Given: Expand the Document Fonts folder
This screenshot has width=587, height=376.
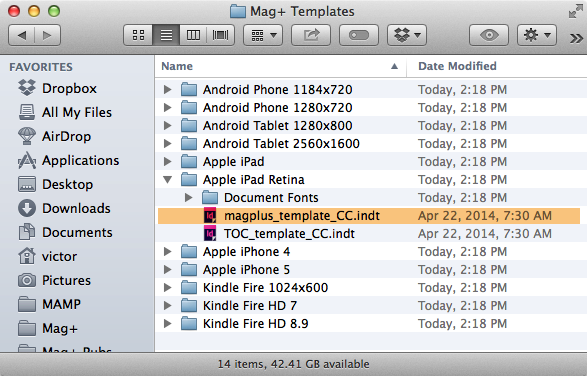Looking at the screenshot, I should 189,197.
